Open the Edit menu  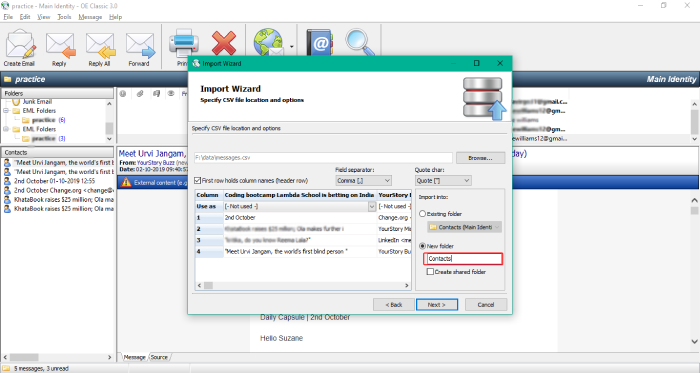(25, 17)
